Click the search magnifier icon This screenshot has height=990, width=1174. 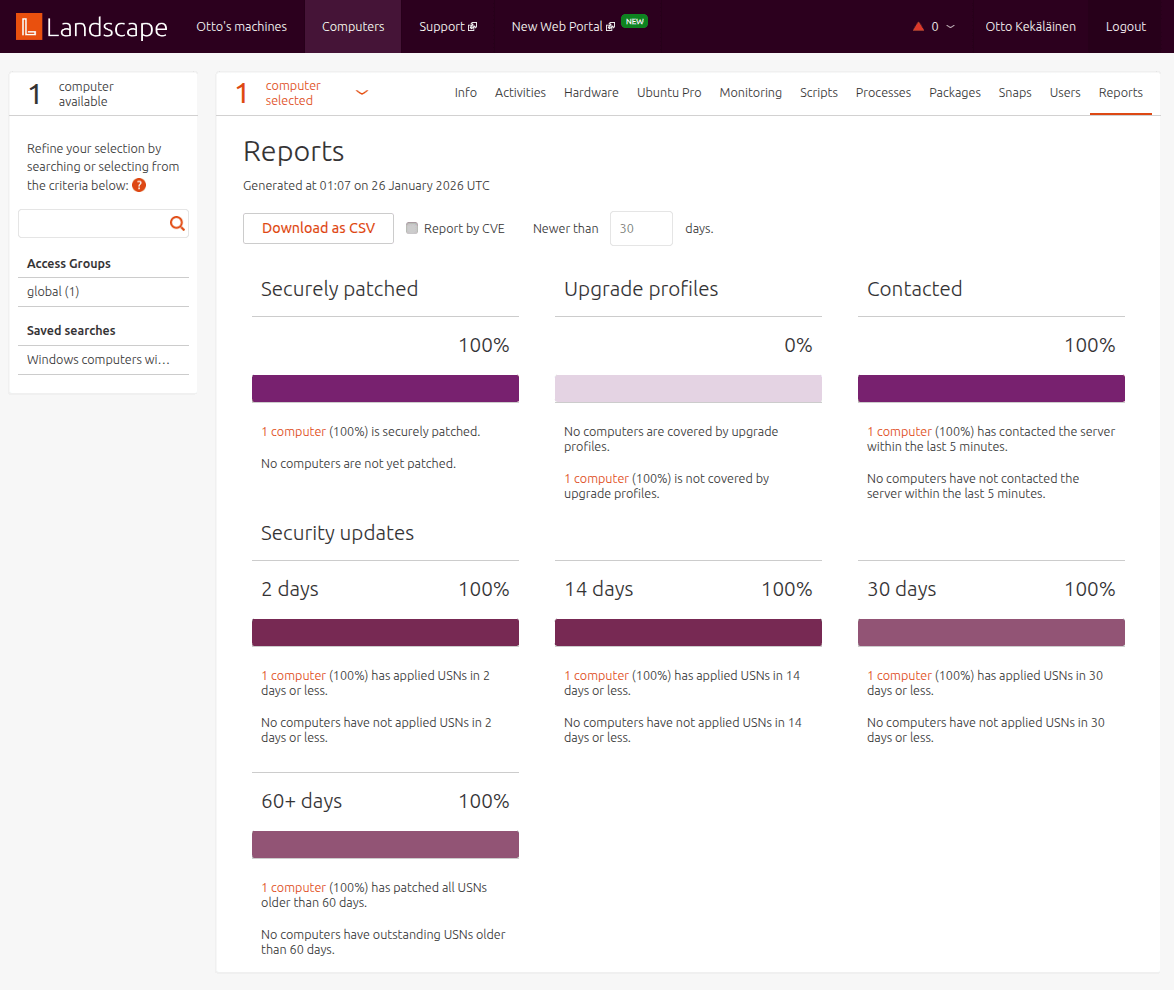point(177,223)
